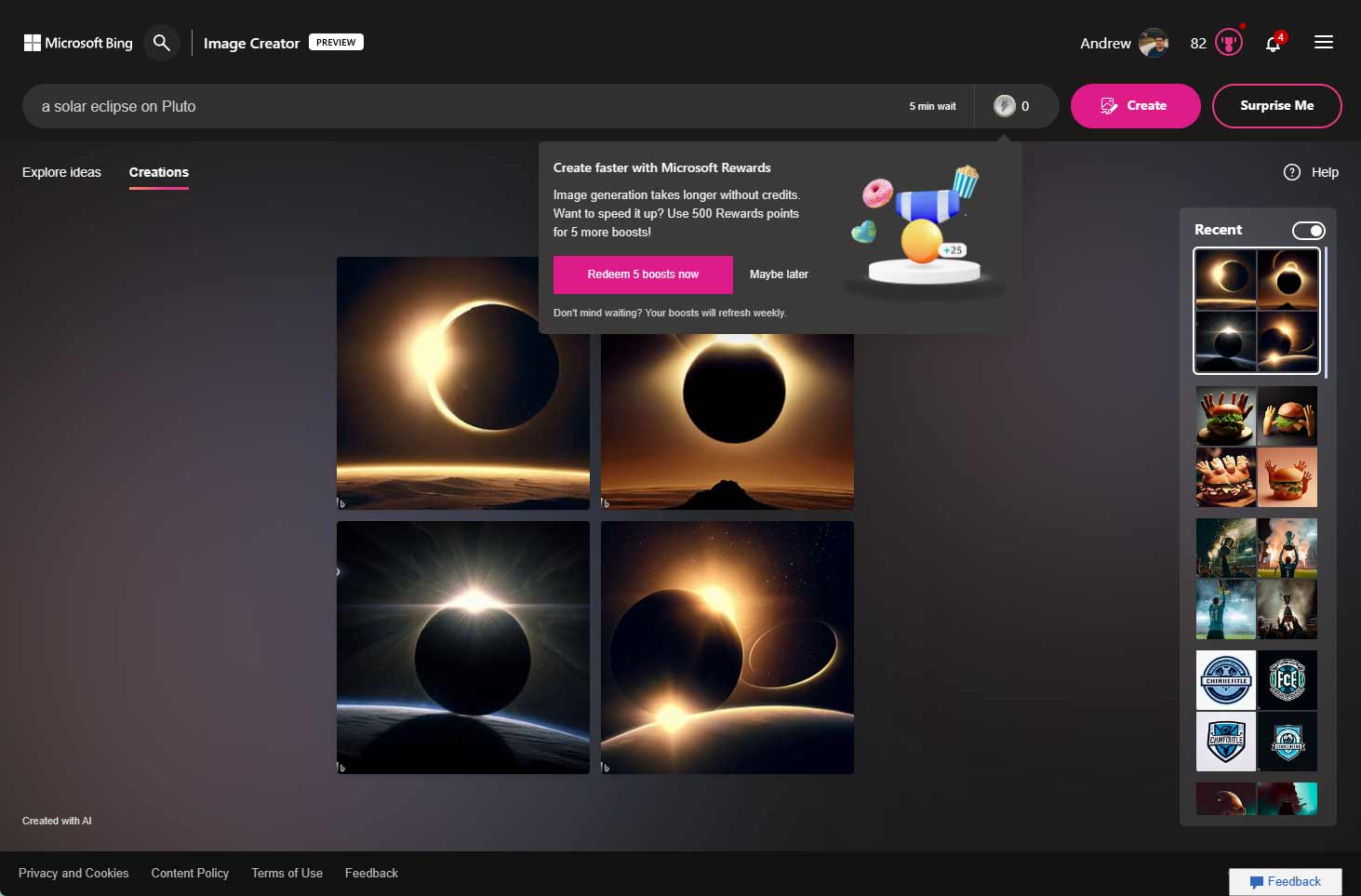Redeem 5 boosts now
This screenshot has height=896, width=1361.
tap(642, 274)
